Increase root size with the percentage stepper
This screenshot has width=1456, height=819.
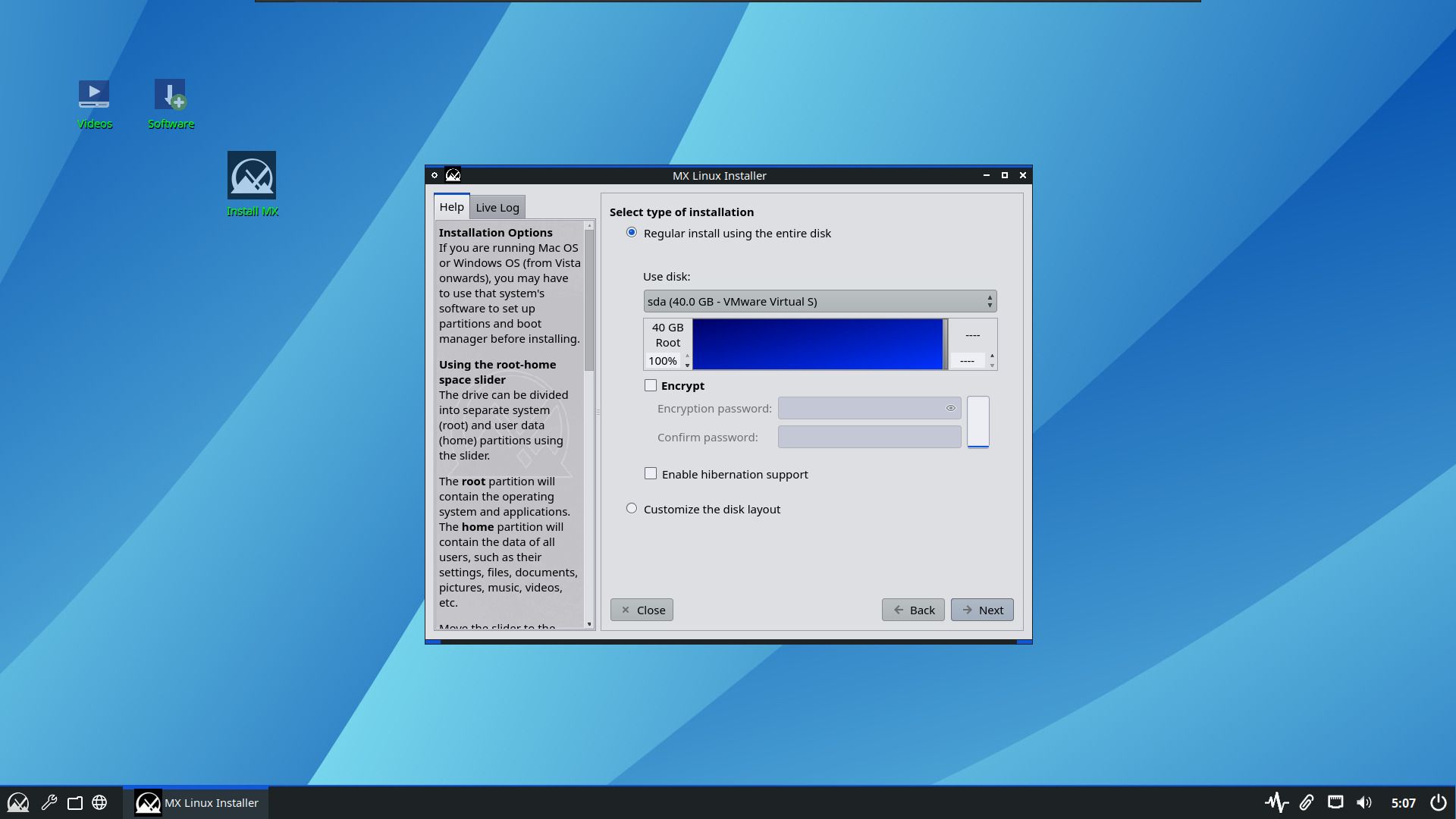point(687,357)
